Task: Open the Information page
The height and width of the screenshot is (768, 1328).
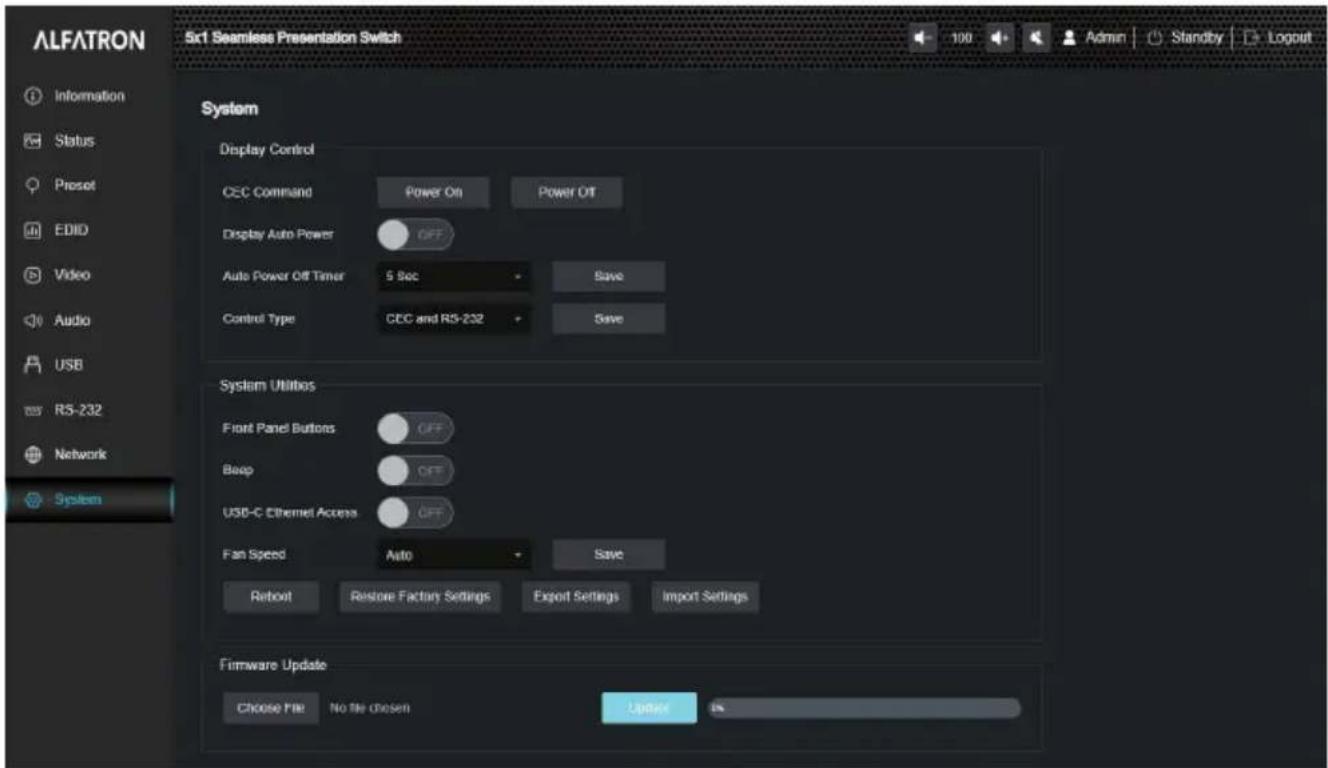Action: click(x=89, y=97)
